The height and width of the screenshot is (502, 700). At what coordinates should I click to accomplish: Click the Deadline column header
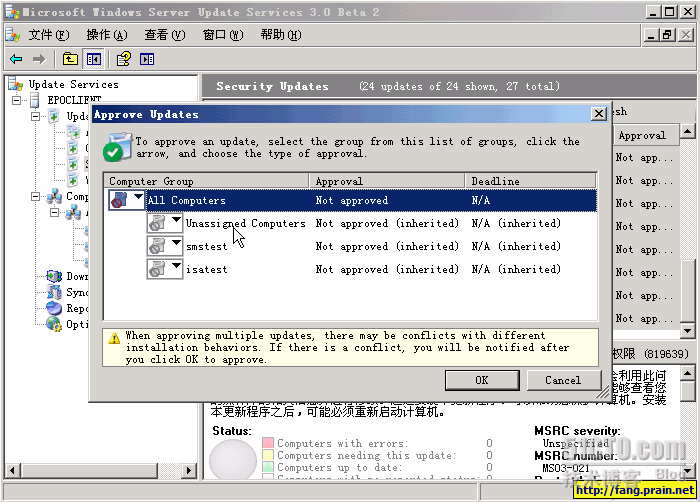[530, 181]
